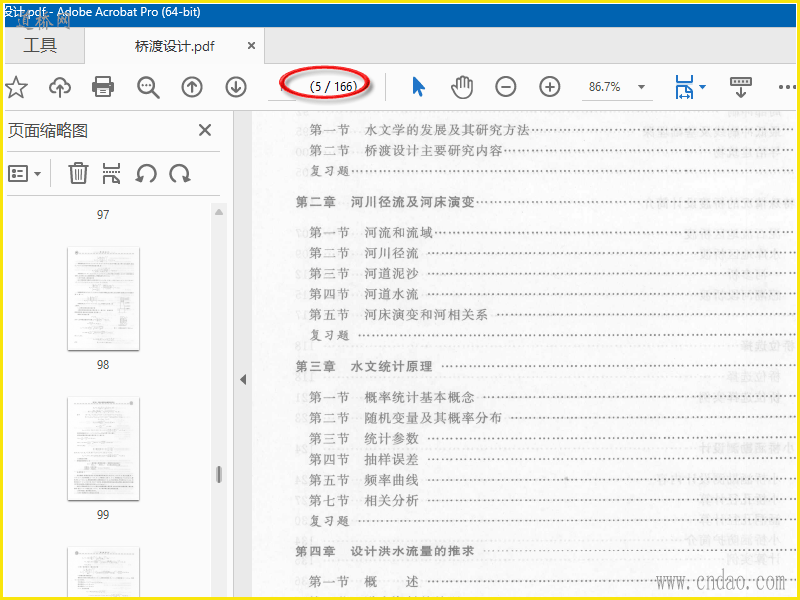
Task: Open the read mode keyboard icon tool
Action: click(x=741, y=87)
